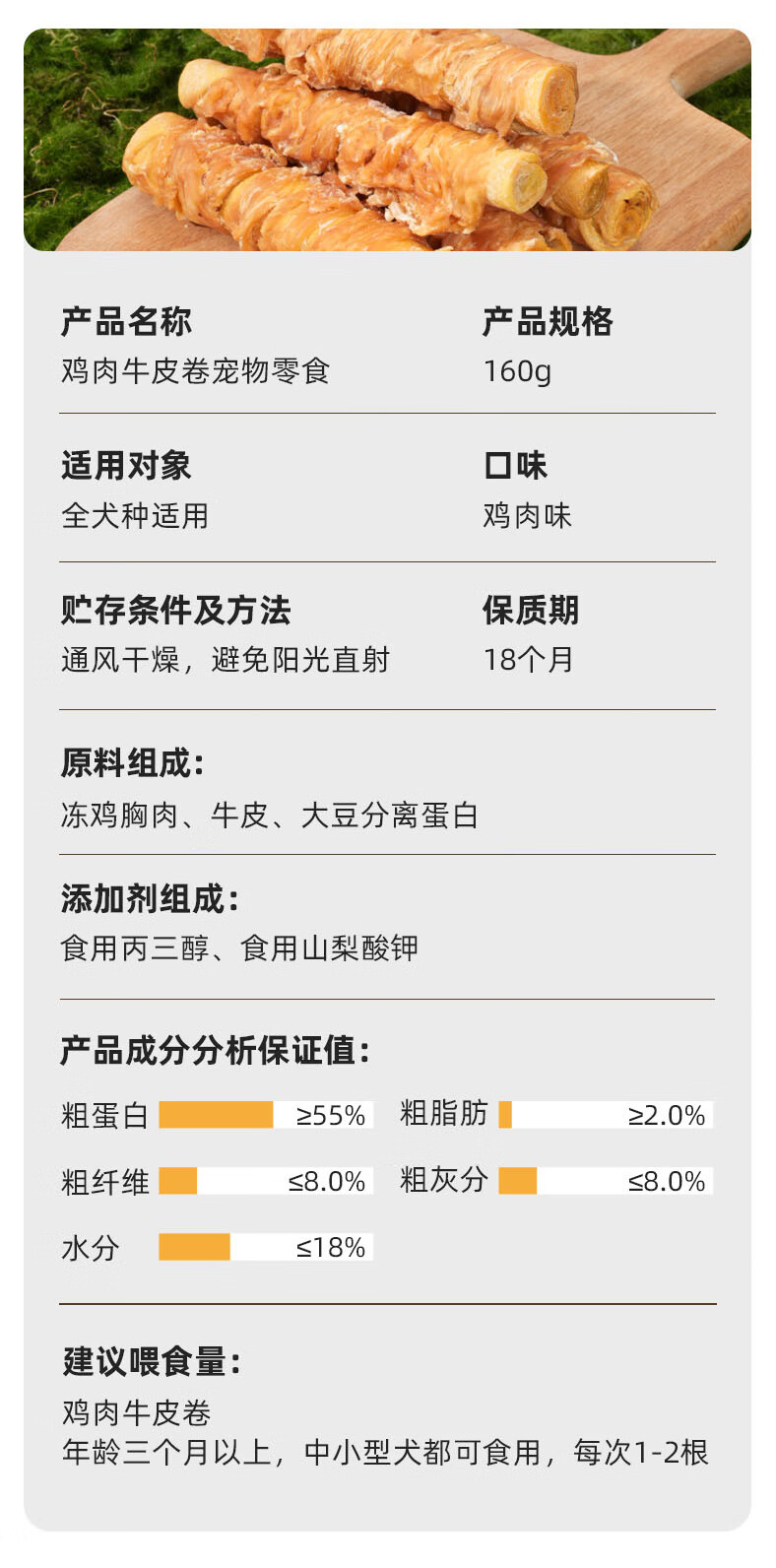Select the 鸡肉牛皮卷宠物零食 product name text

195,371
